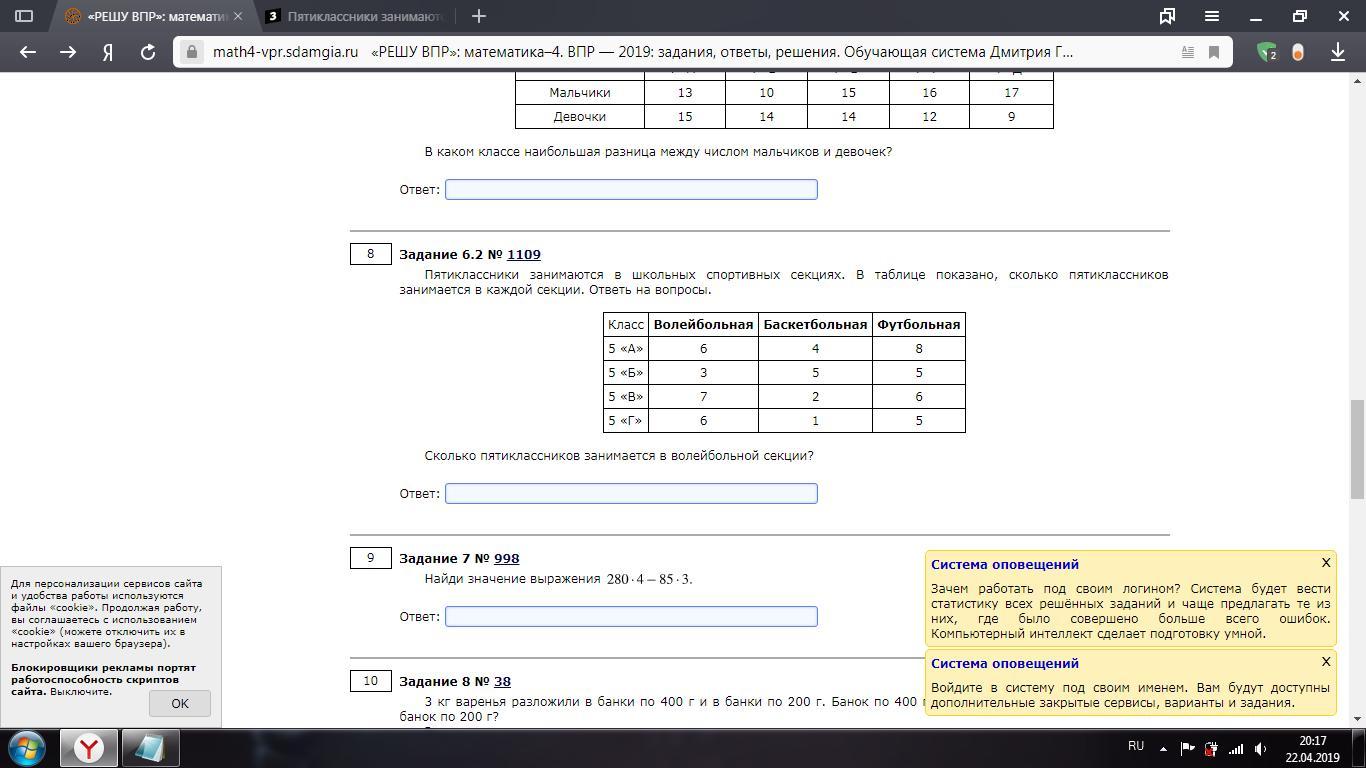Open task number link 998

507,558
